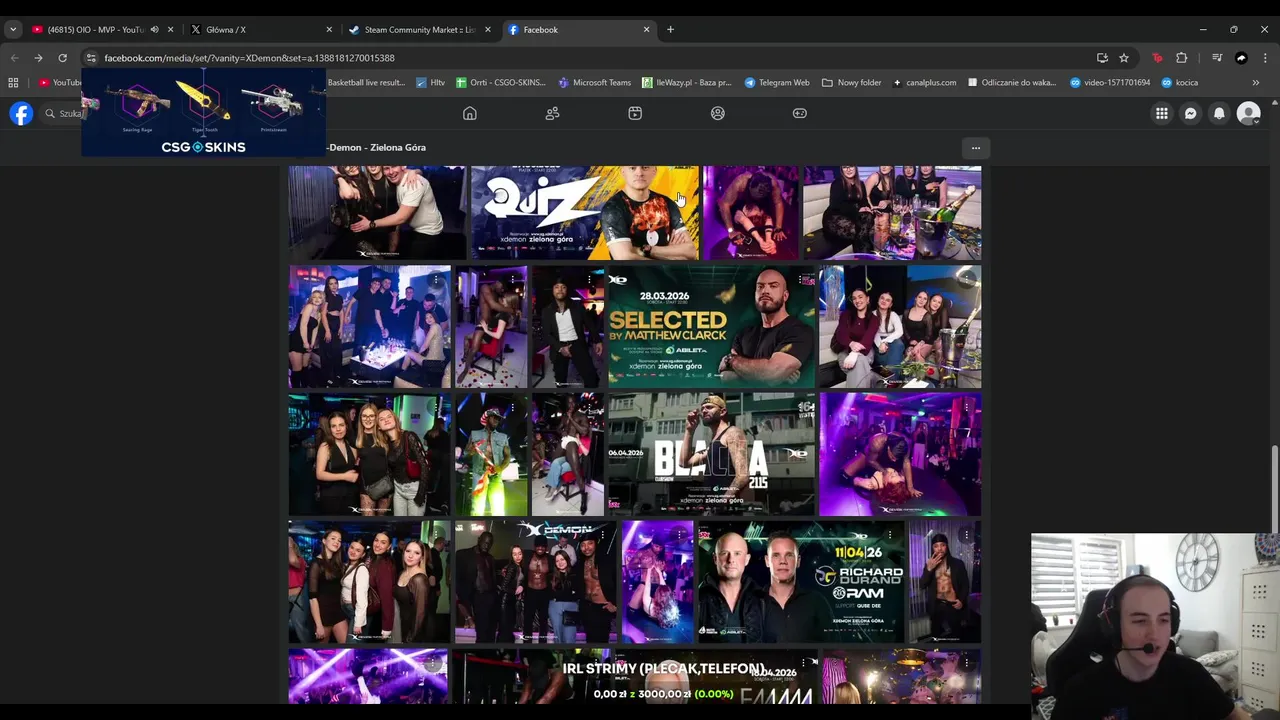Screen dimensions: 1280x720
Task: Open the Reels video icon
Action: 635,113
